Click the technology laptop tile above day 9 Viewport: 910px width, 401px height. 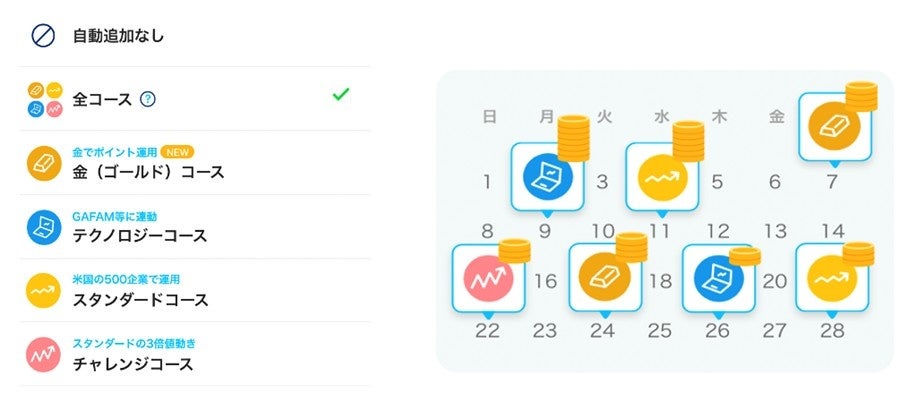pos(546,176)
